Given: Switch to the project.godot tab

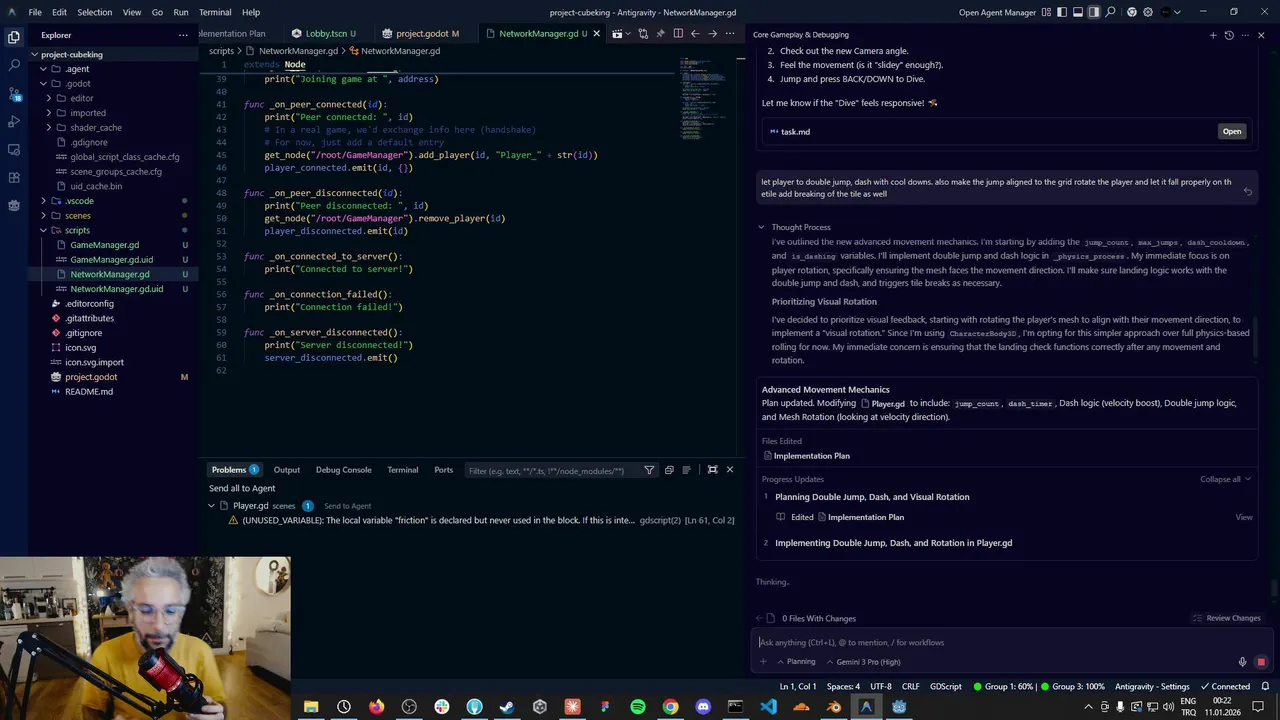Looking at the screenshot, I should click(x=427, y=33).
